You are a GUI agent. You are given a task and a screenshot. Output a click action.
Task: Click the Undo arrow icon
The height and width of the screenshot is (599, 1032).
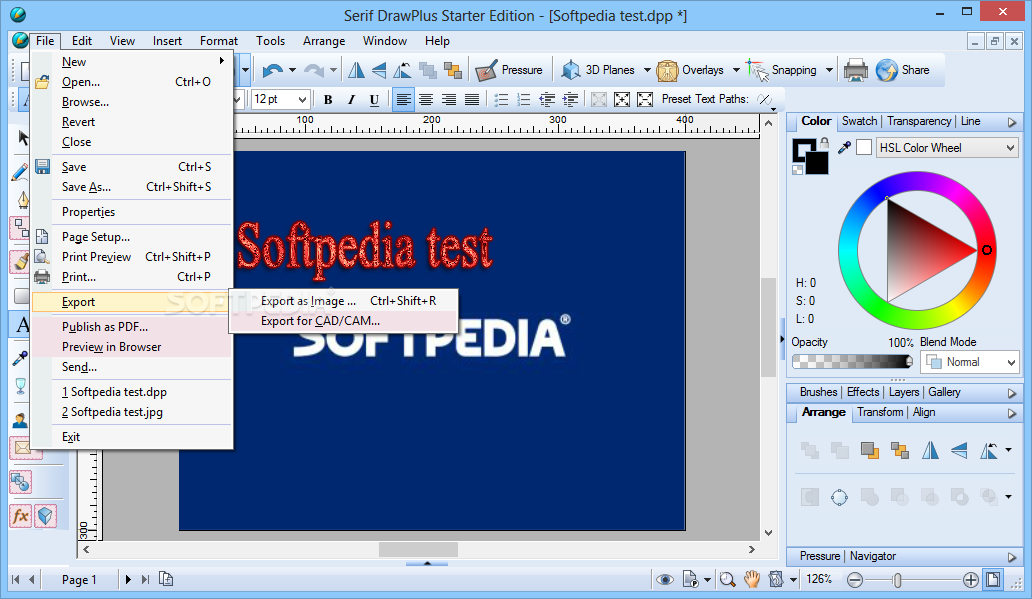tap(272, 70)
